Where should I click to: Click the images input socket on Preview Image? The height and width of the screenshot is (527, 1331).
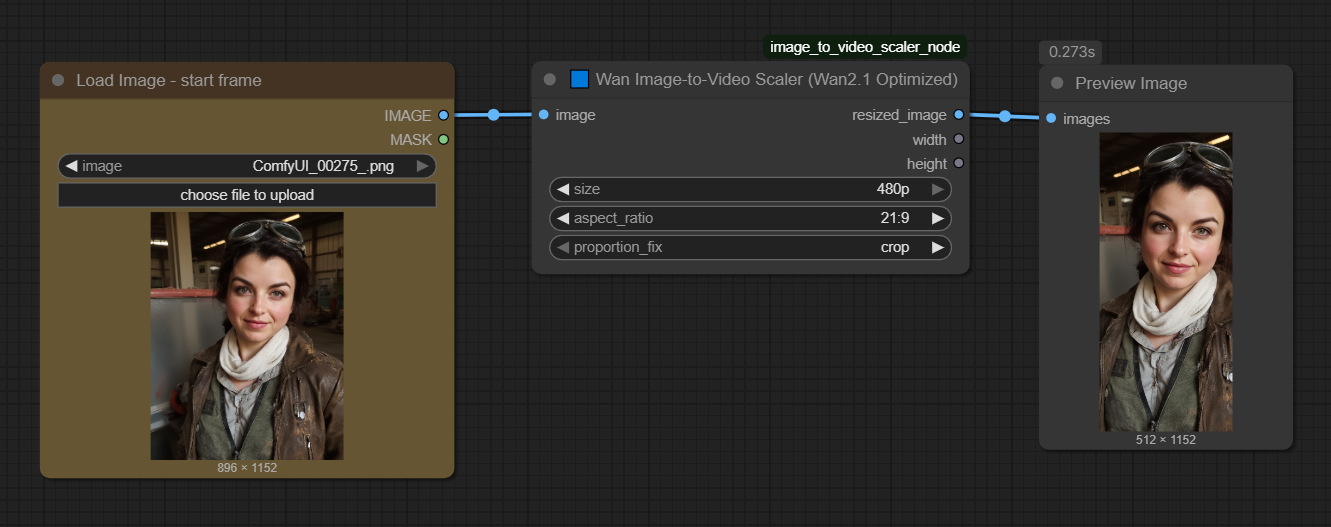point(1051,119)
